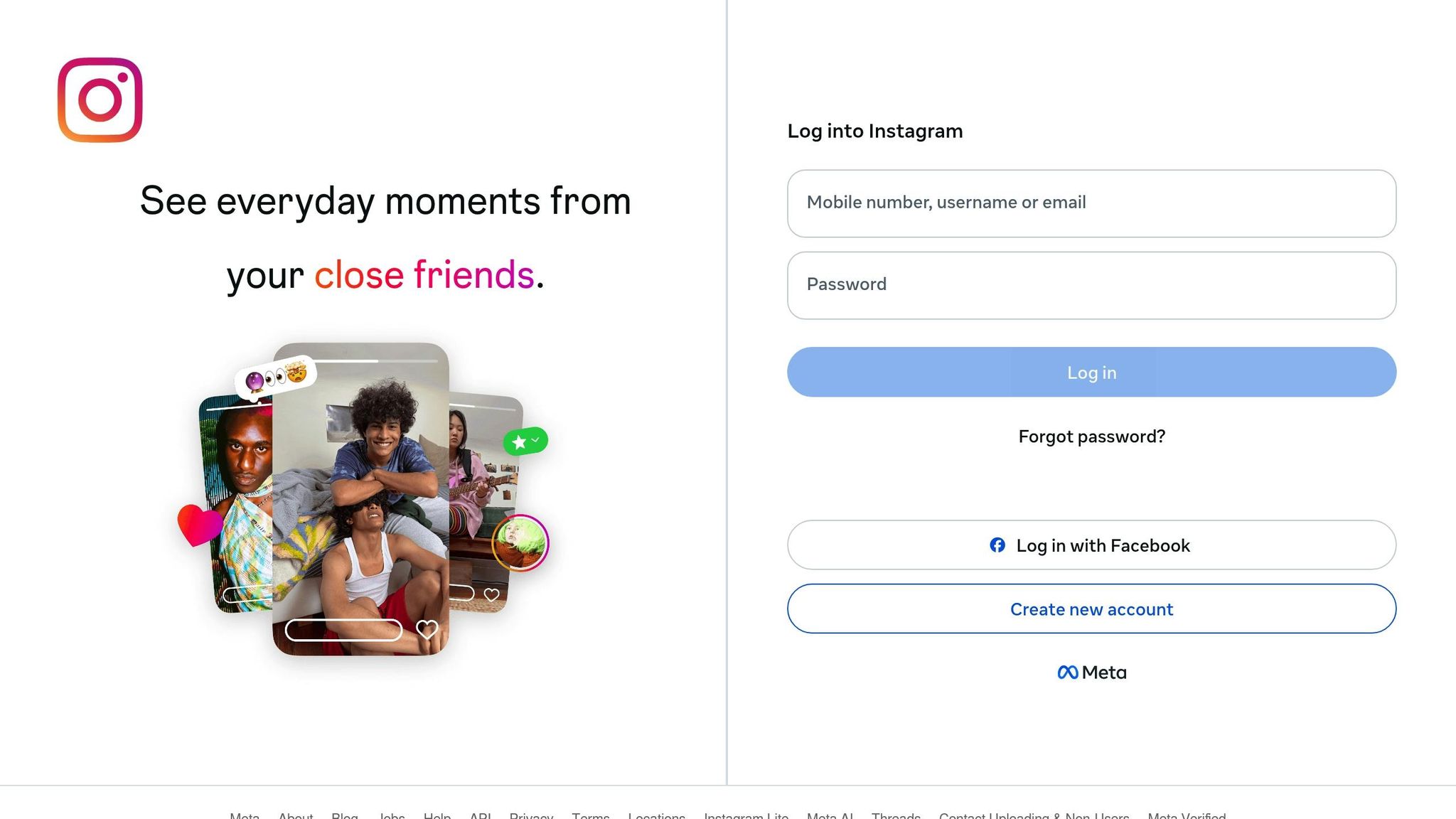This screenshot has height=819, width=1456.
Task: Focus the Password field
Action: pos(1091,285)
